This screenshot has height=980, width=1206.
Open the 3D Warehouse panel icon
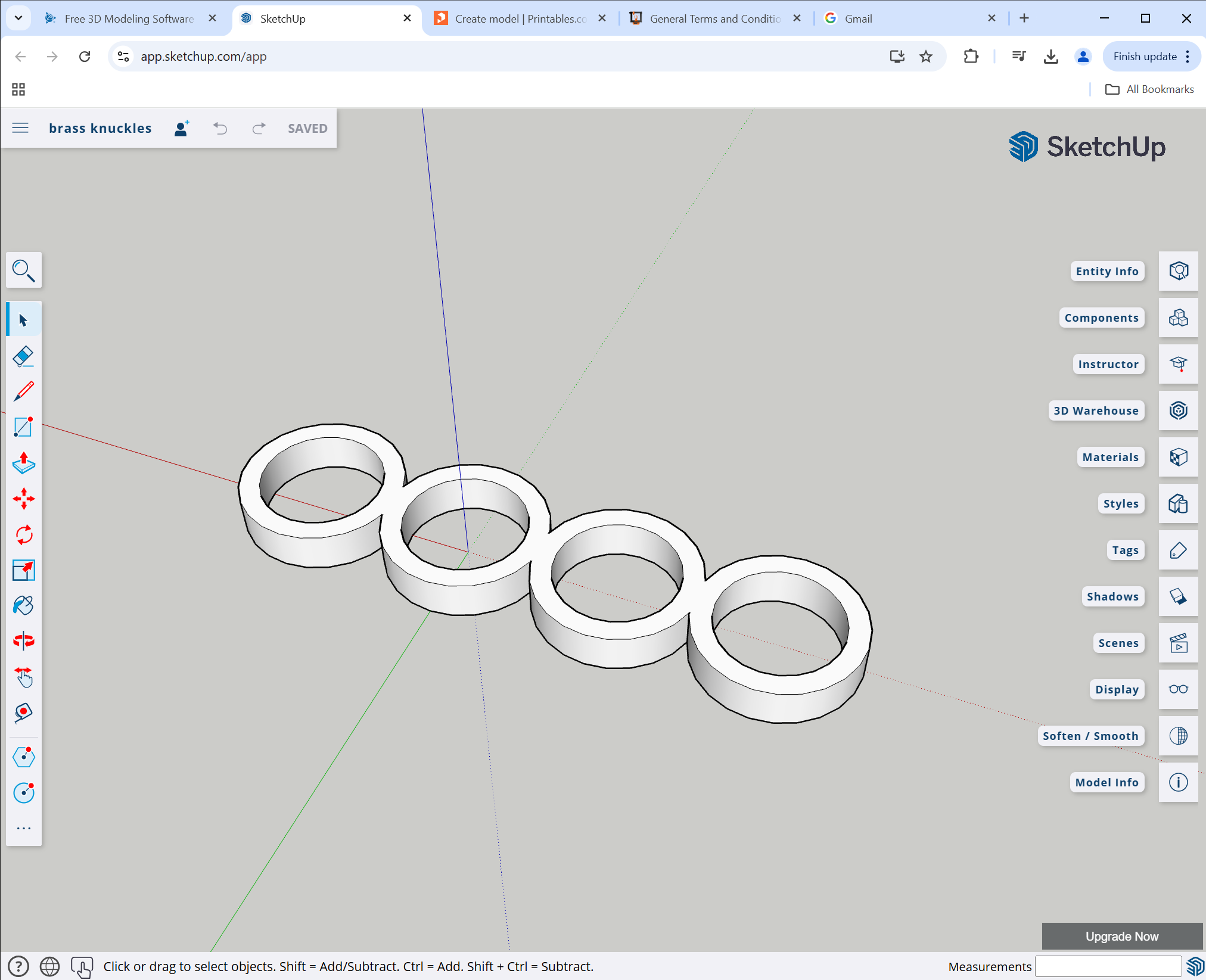[x=1178, y=410]
